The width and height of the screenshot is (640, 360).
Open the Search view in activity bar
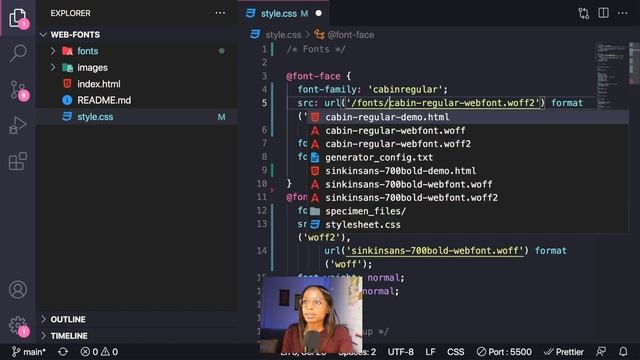click(x=18, y=53)
